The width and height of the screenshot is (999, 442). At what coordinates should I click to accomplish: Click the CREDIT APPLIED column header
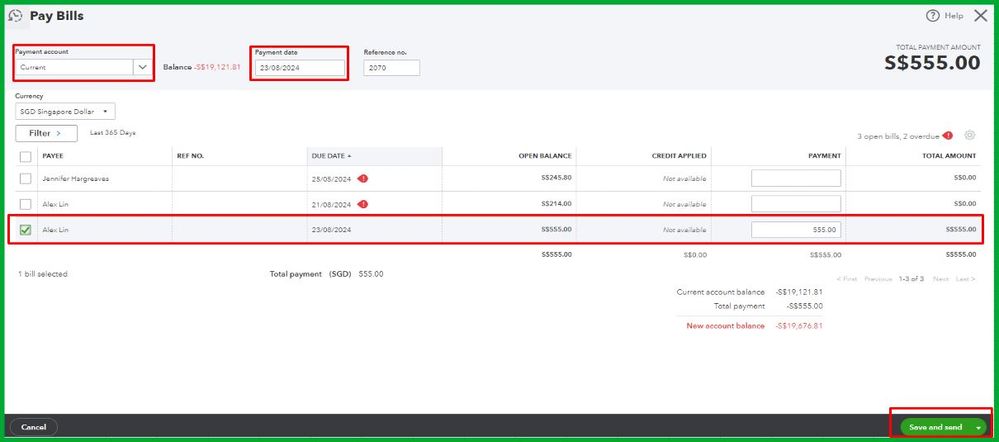[679, 156]
